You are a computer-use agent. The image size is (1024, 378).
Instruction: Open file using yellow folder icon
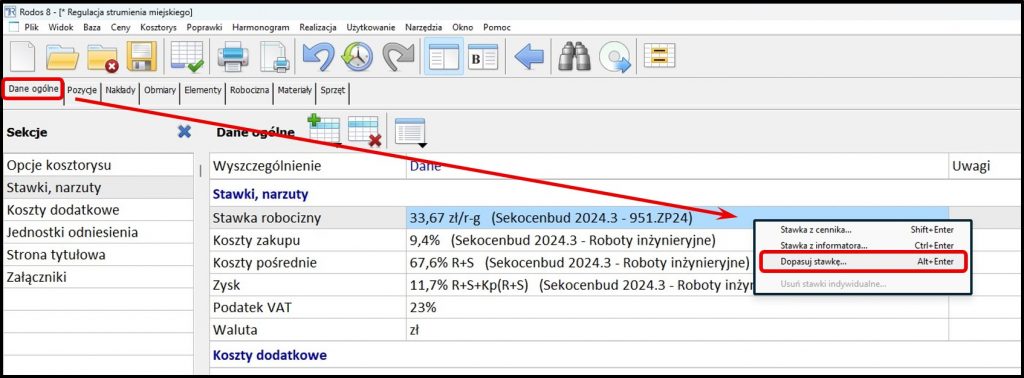tap(62, 57)
